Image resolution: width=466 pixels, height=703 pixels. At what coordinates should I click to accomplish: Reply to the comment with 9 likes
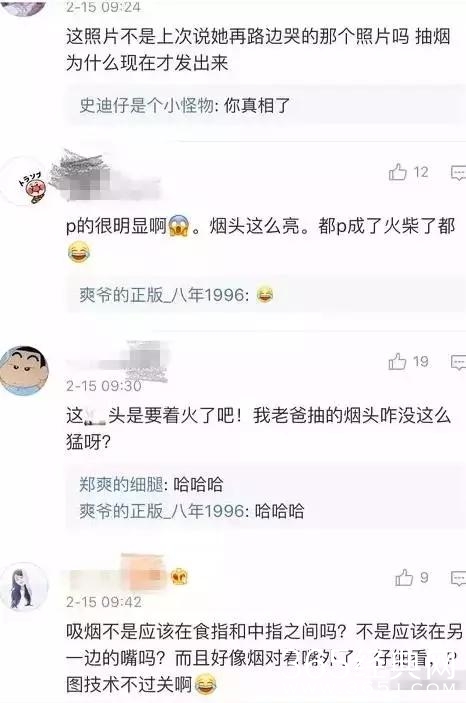[458, 579]
